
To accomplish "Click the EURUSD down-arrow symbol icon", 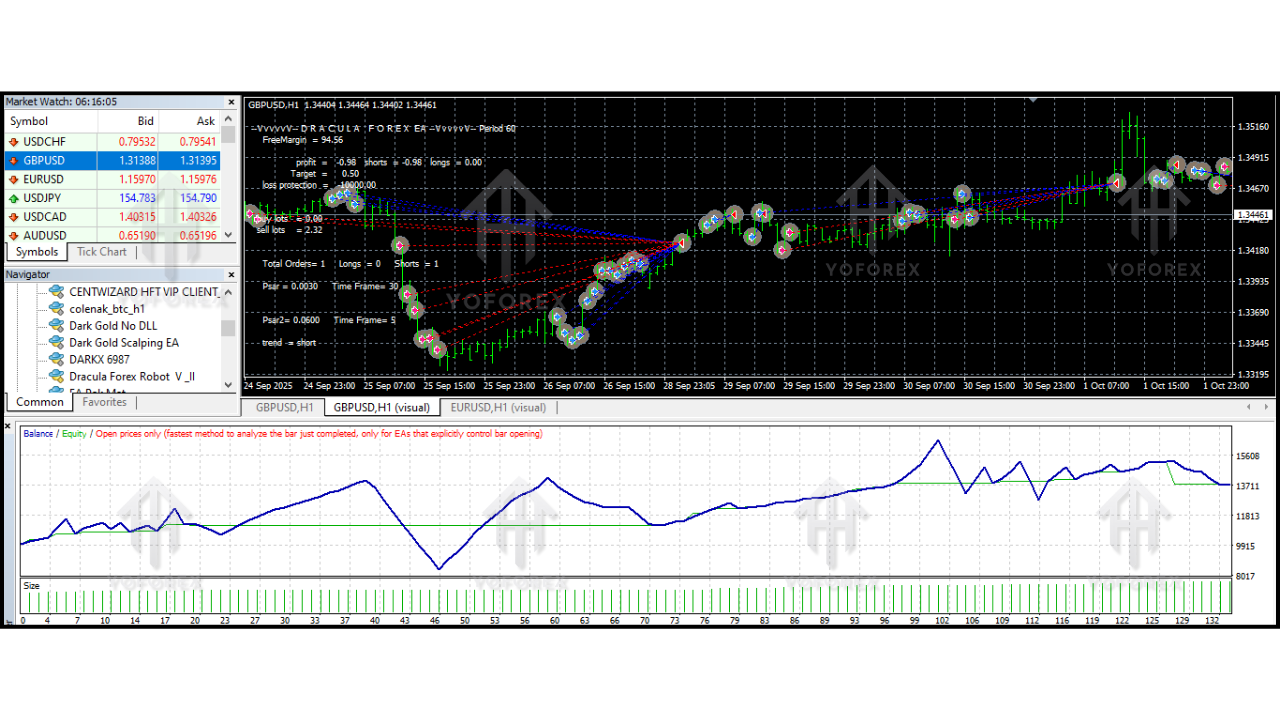I will 14,179.
